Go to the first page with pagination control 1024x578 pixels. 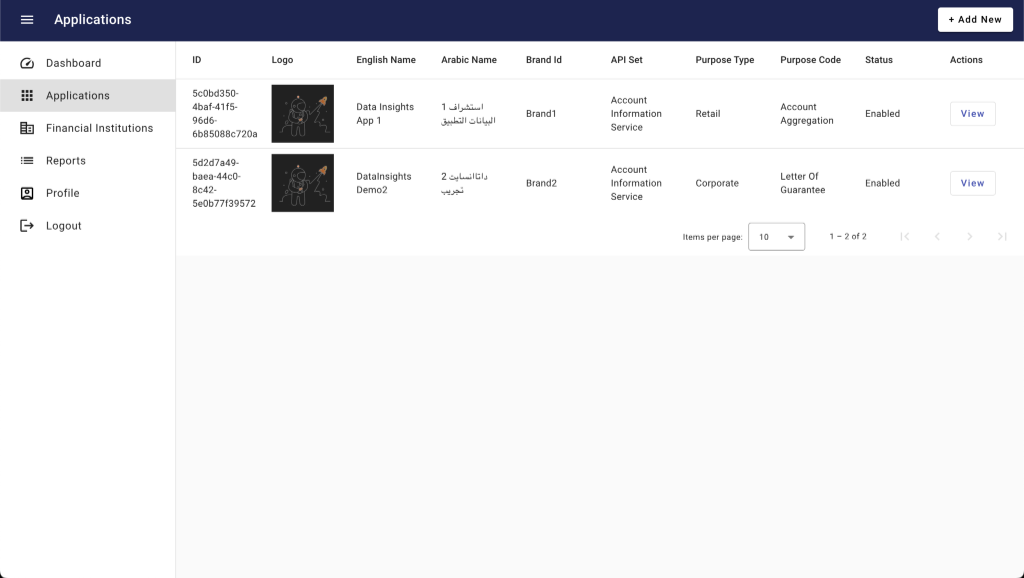905,236
